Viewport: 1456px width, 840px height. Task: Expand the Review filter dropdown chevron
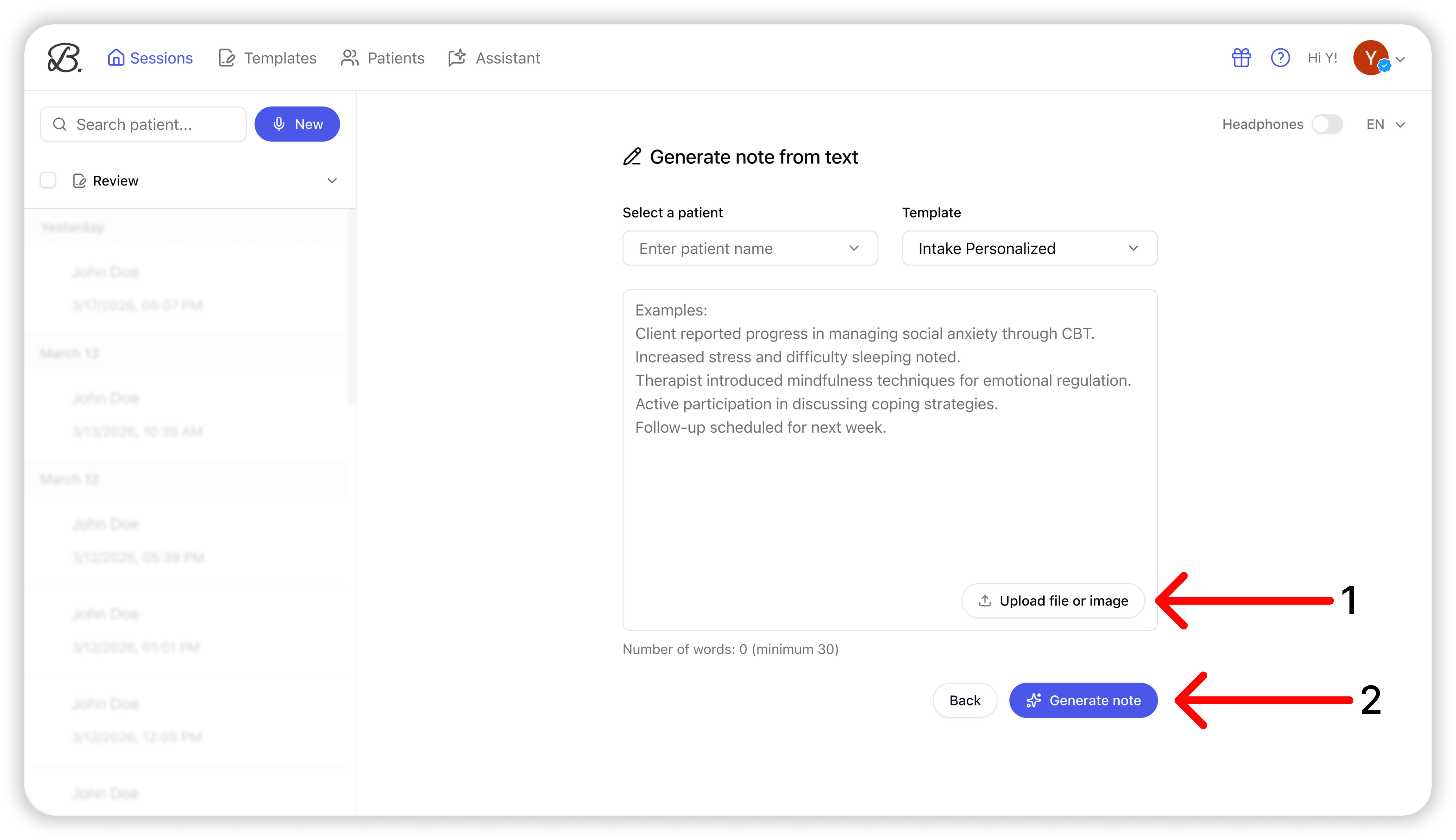332,181
